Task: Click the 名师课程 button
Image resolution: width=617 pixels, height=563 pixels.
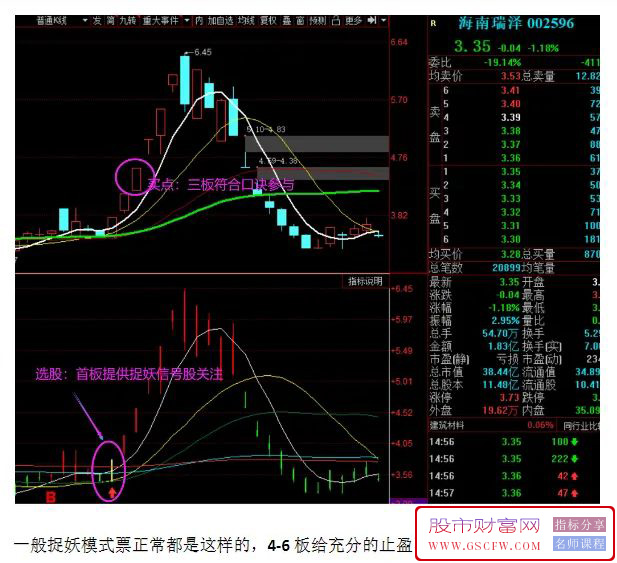Action: pos(579,543)
